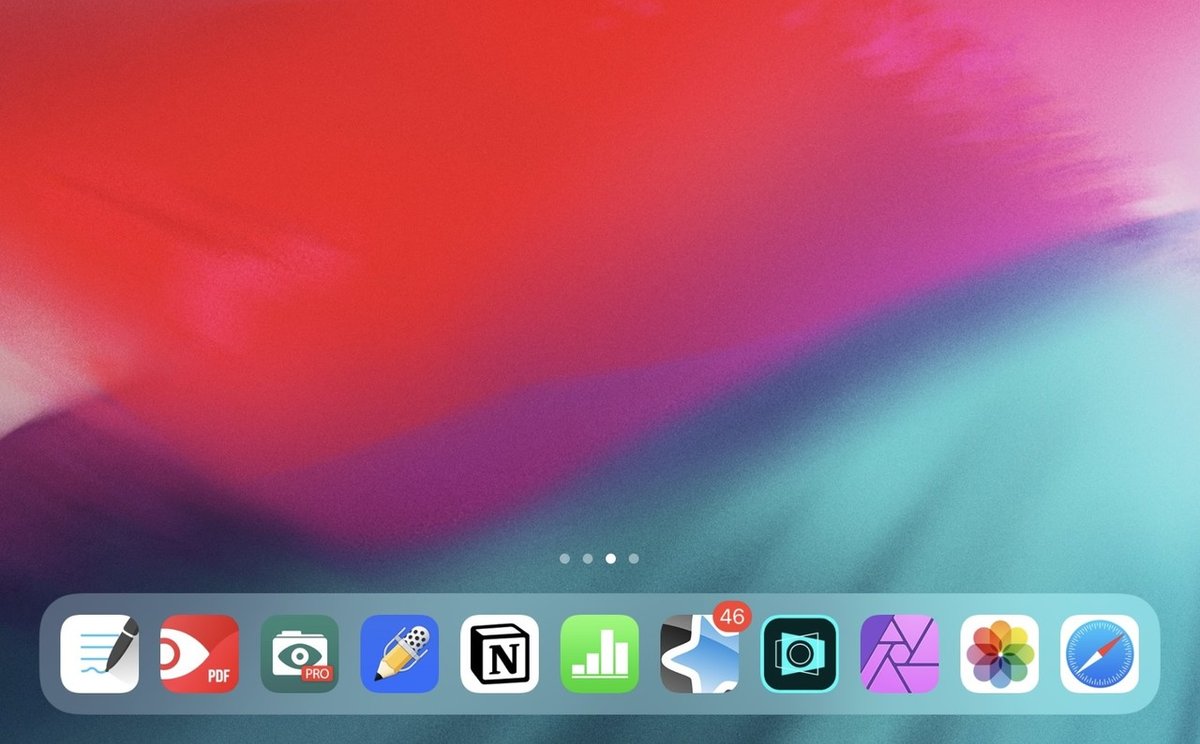This screenshot has width=1200, height=744.
Task: Open the Prizmo scanner PRO app
Action: [x=300, y=654]
